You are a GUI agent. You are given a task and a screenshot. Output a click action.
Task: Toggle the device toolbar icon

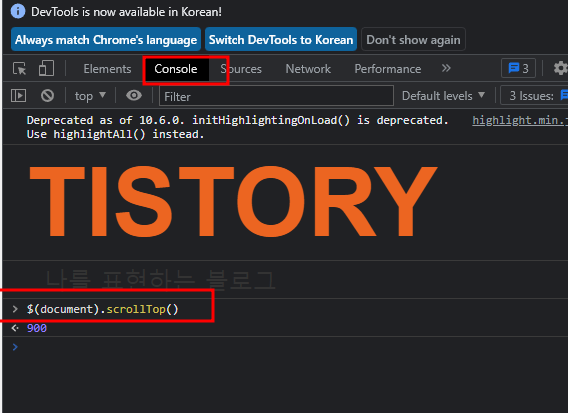[x=46, y=68]
